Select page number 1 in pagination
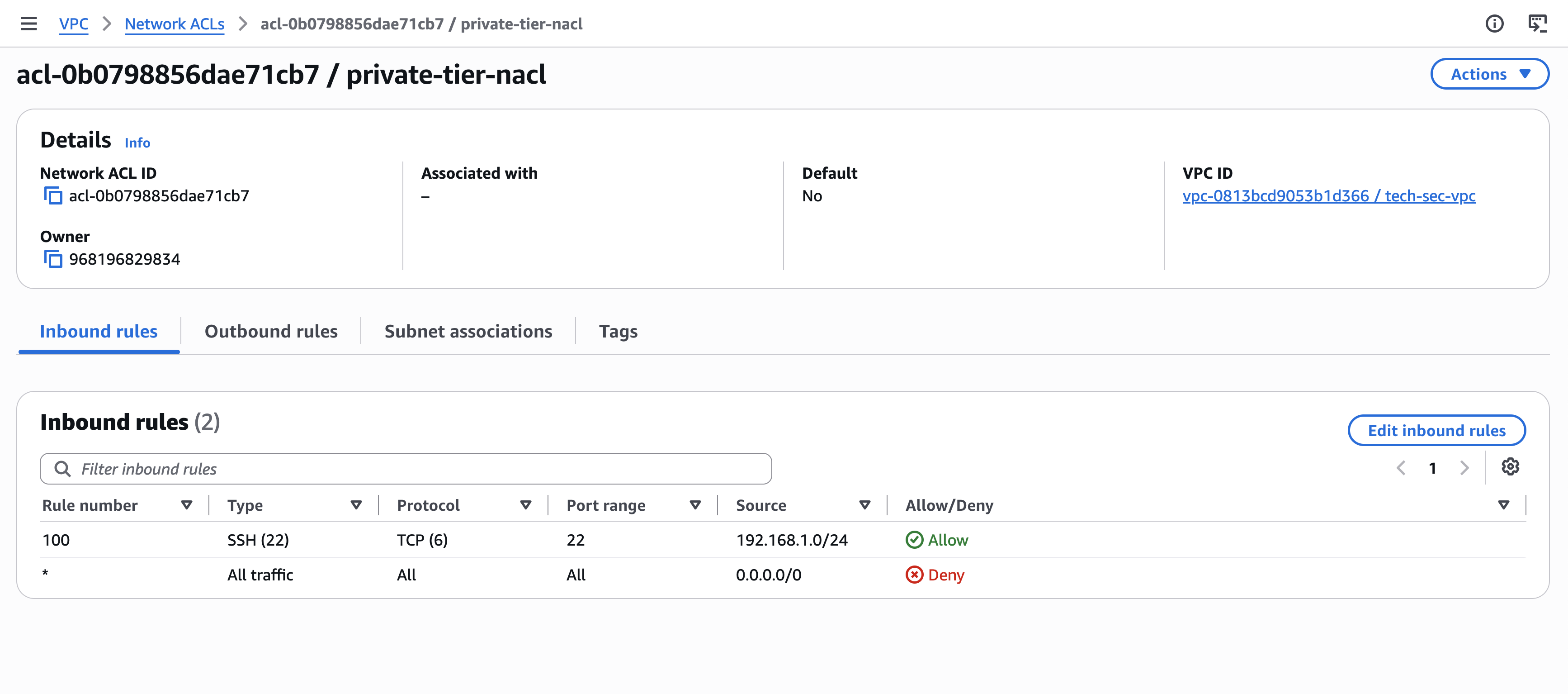This screenshot has width=1568, height=694. (1433, 468)
